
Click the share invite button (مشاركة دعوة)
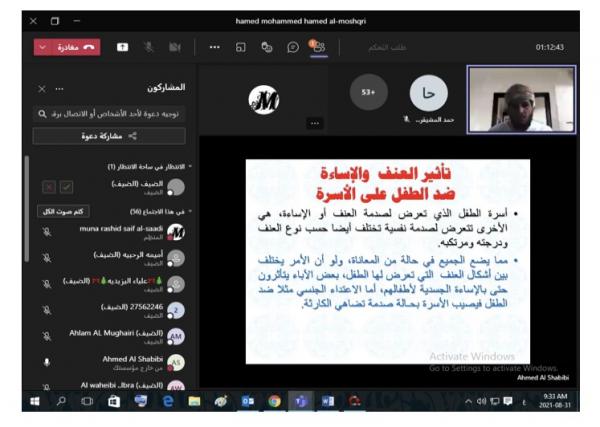point(108,136)
